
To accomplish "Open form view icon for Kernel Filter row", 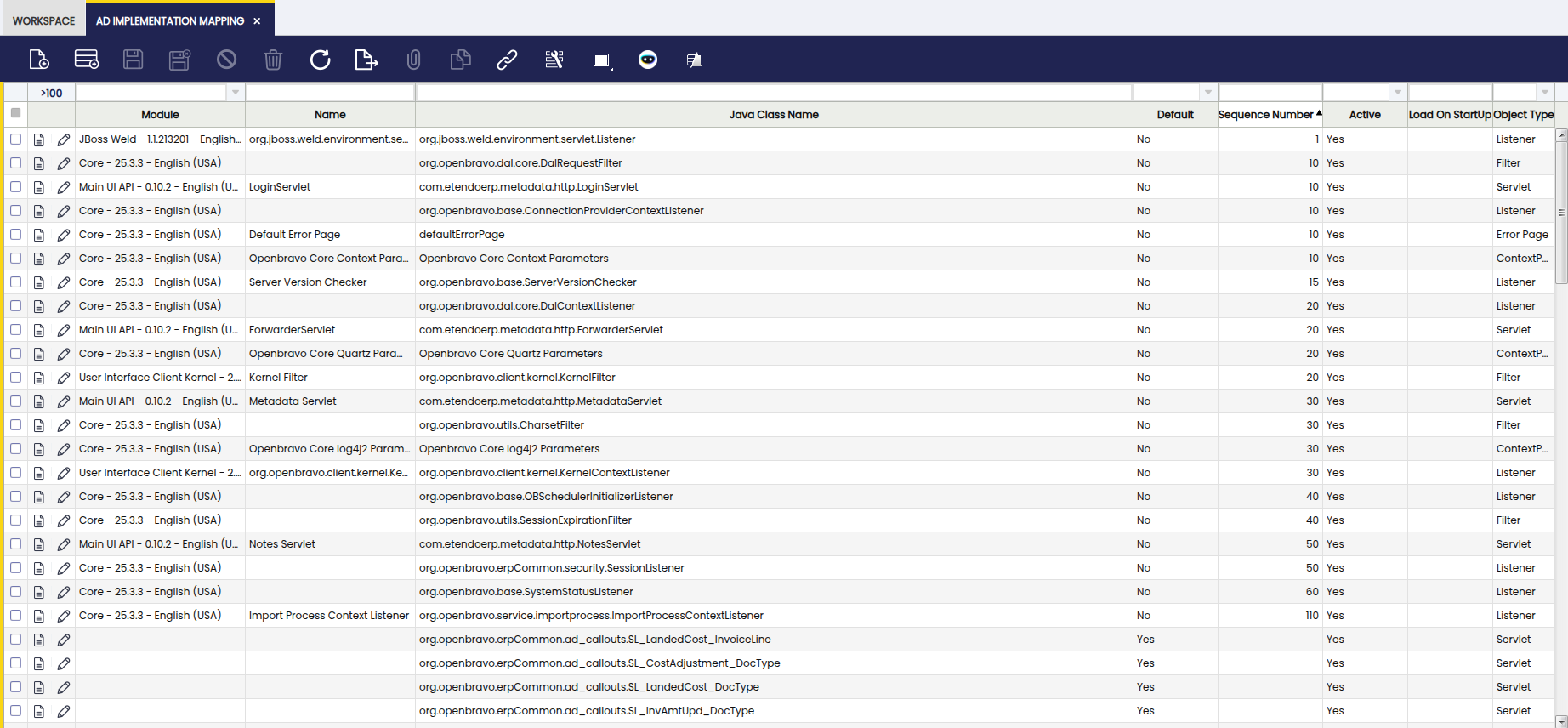I will click(x=39, y=378).
